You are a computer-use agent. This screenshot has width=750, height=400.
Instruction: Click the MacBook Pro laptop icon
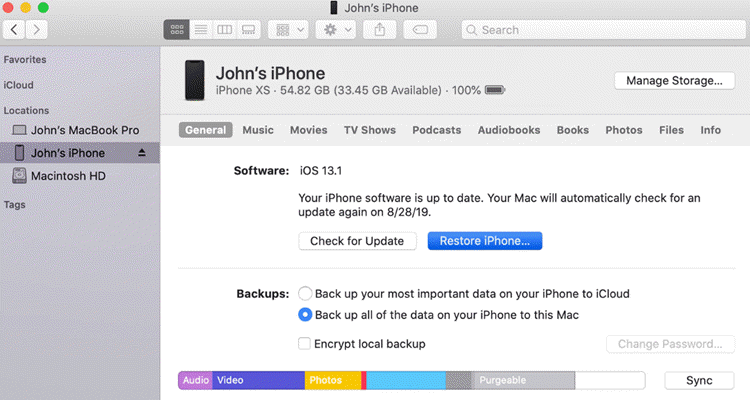[19, 130]
